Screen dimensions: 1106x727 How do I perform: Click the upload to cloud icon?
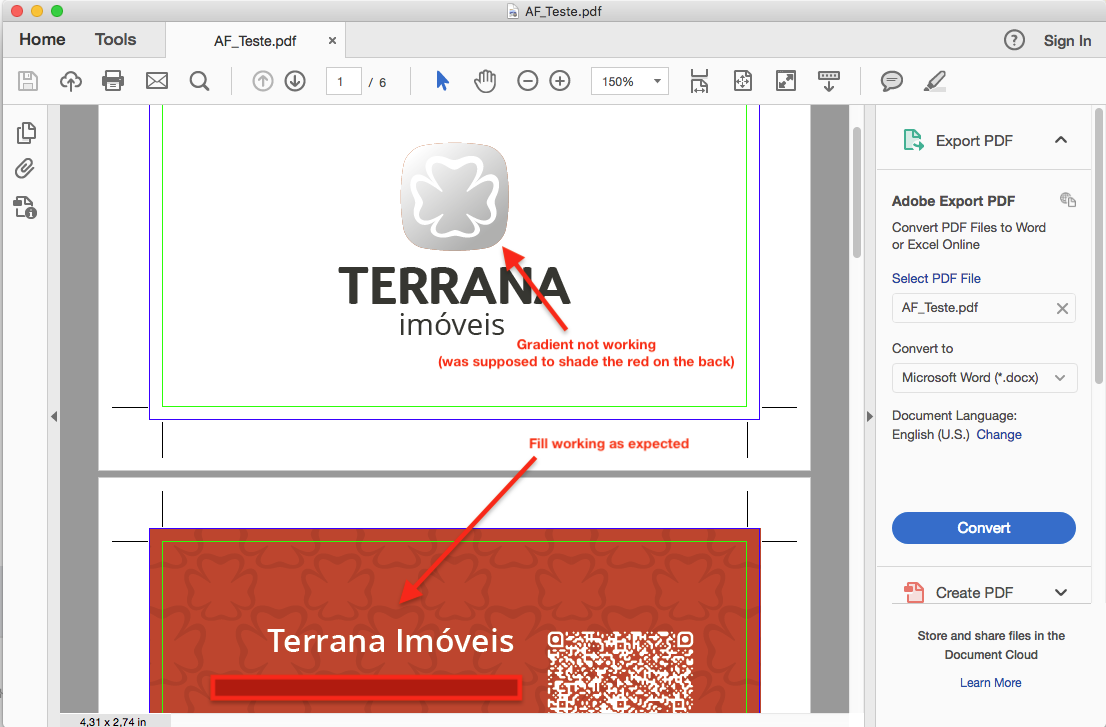click(x=71, y=81)
